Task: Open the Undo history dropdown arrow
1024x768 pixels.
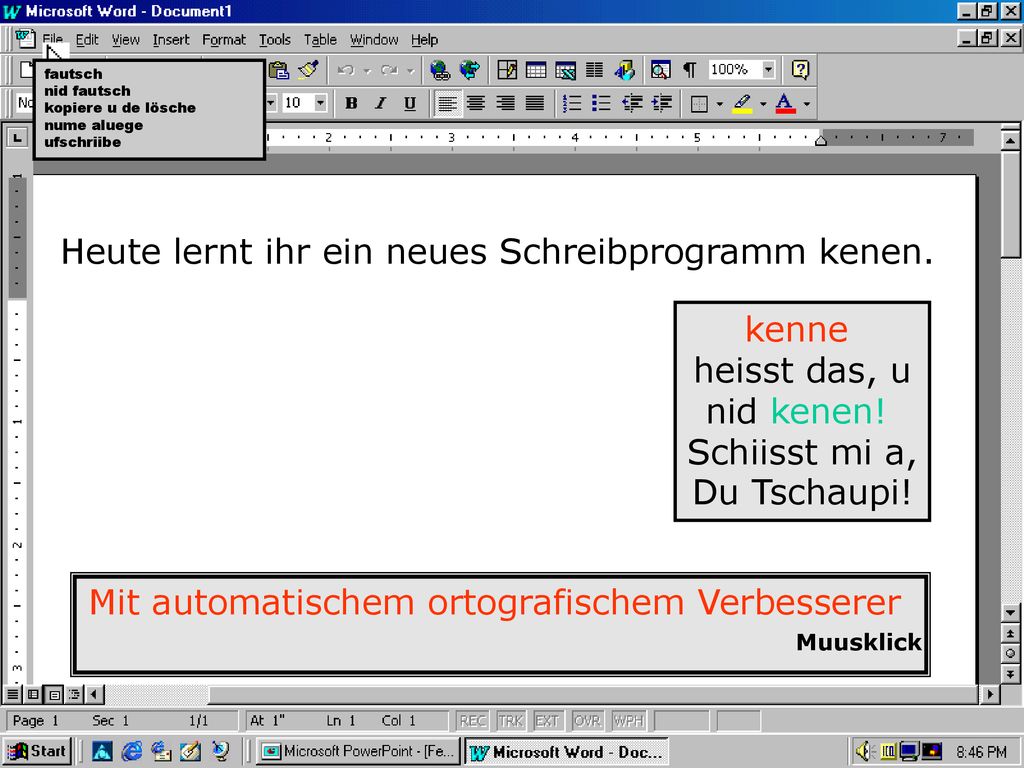Action: (367, 71)
